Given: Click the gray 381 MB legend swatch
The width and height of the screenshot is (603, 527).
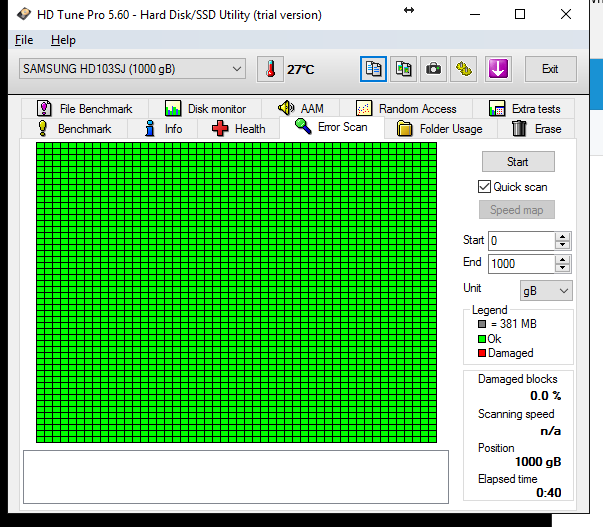Looking at the screenshot, I should (x=482, y=324).
